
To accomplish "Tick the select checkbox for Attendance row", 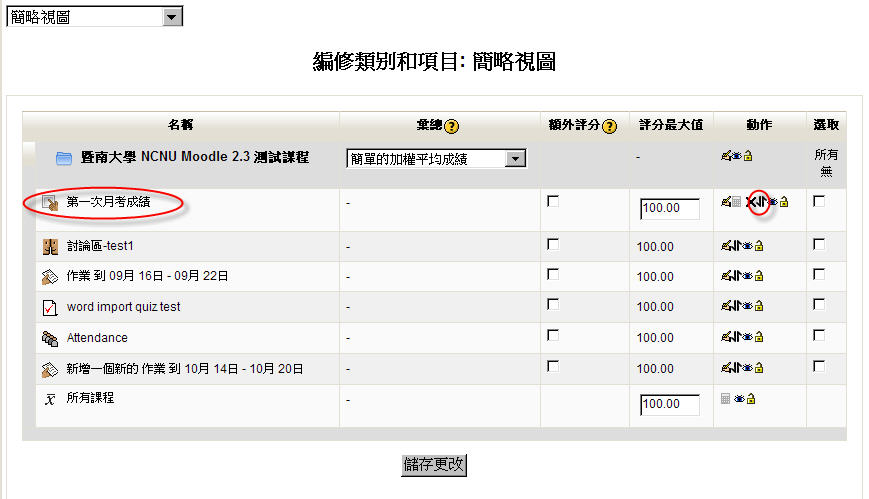I will pyautogui.click(x=819, y=337).
